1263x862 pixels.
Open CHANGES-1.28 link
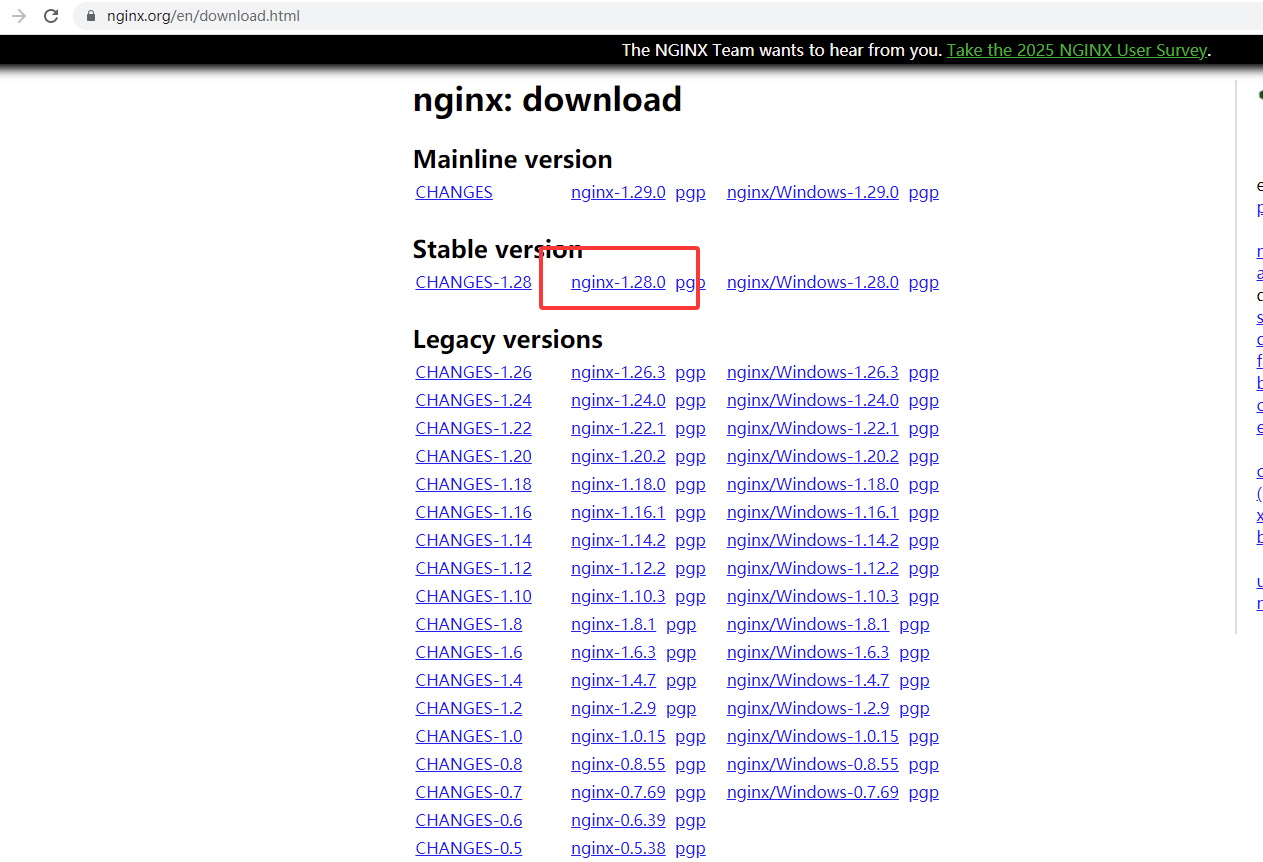[x=474, y=282]
